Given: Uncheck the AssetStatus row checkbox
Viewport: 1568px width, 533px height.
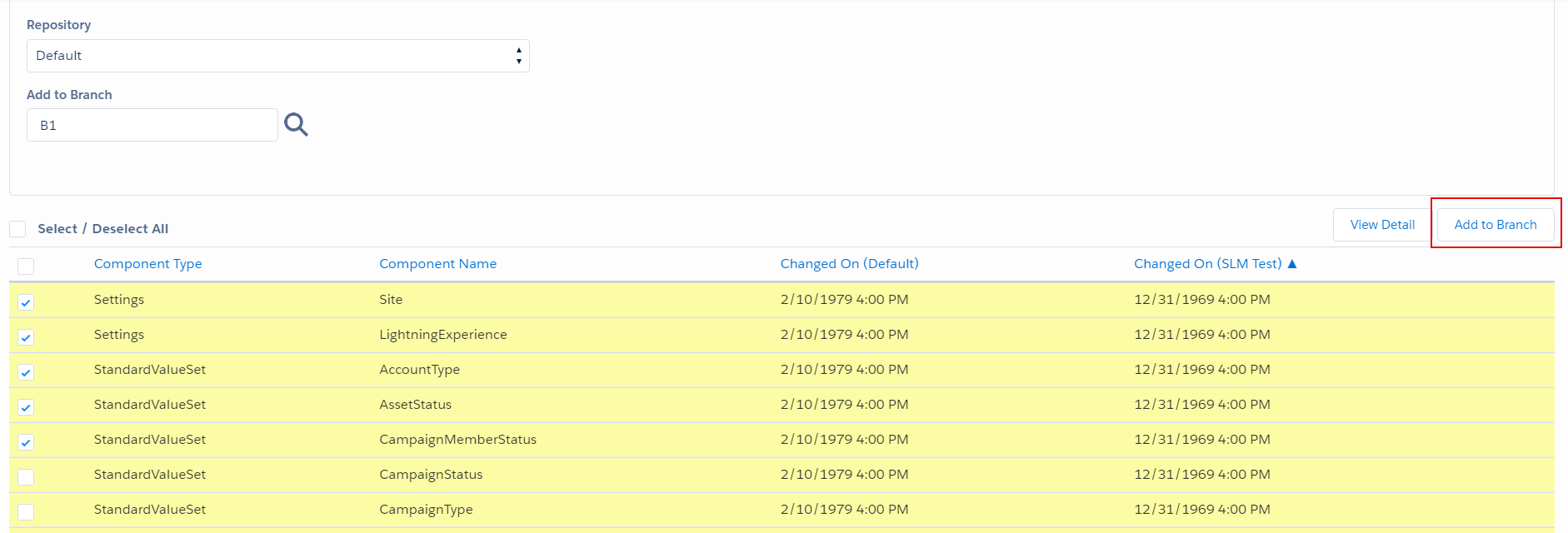Looking at the screenshot, I should 26,407.
